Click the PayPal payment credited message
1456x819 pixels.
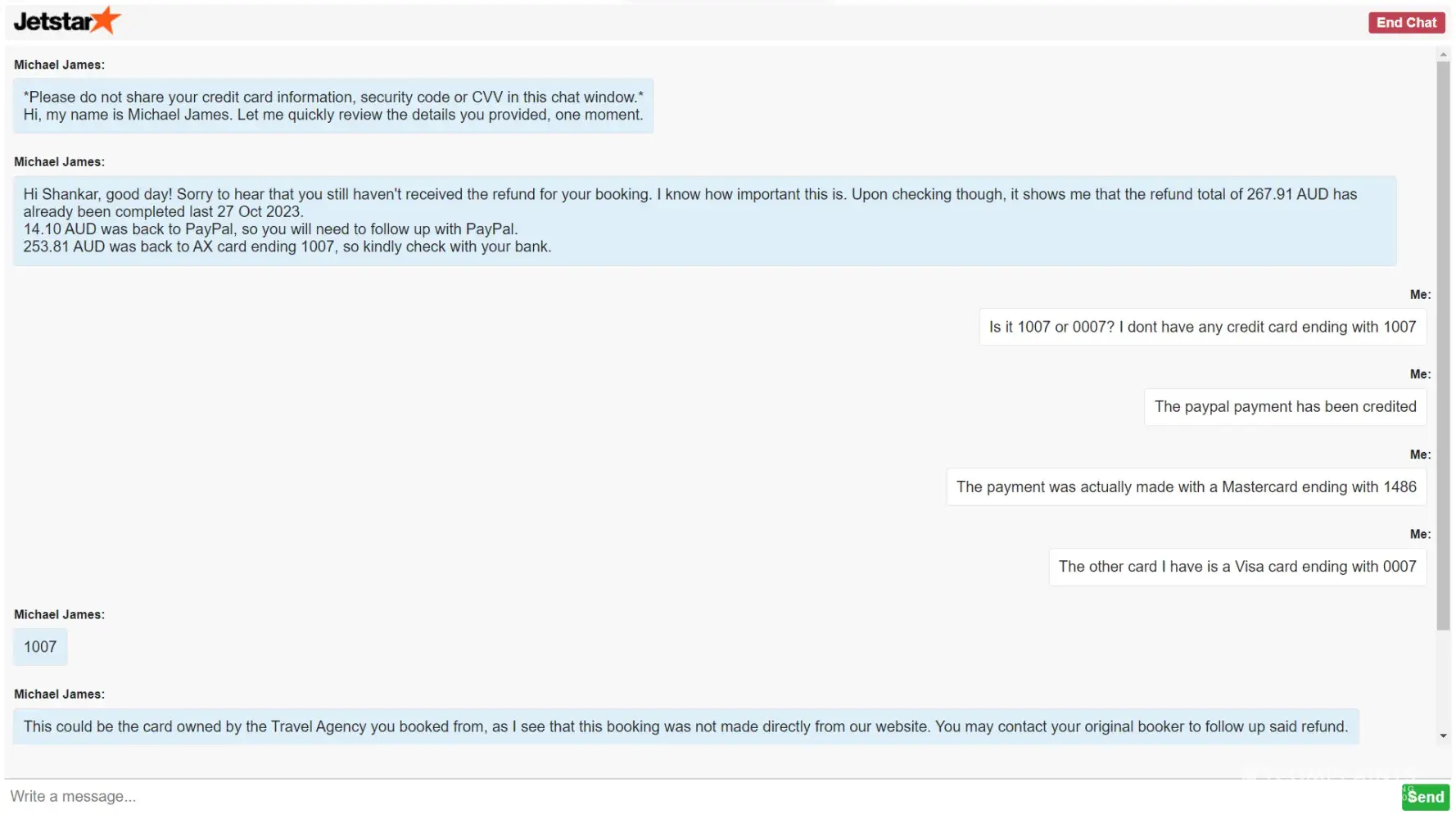click(x=1285, y=407)
